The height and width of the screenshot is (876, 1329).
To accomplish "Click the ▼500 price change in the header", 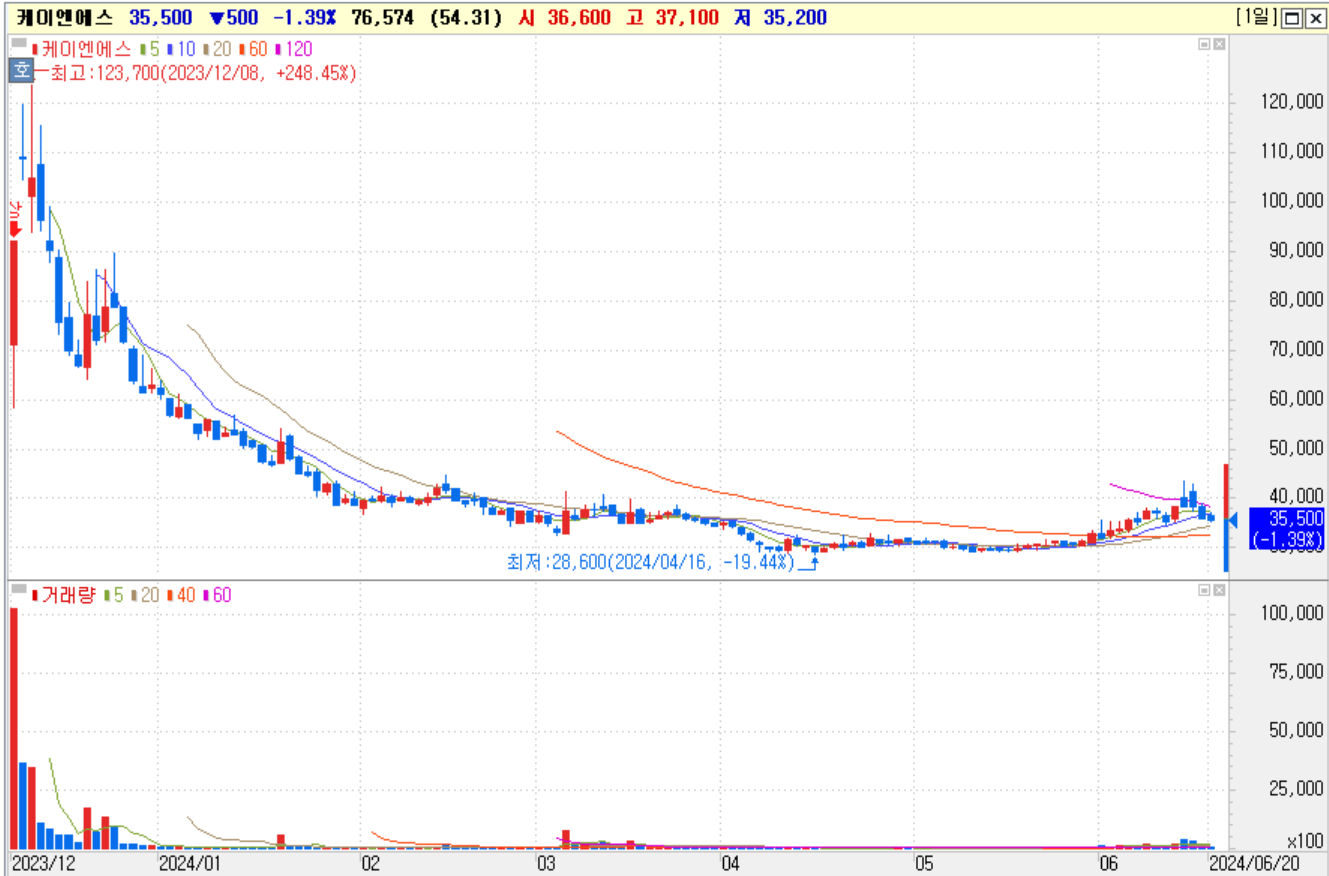I will (x=233, y=18).
